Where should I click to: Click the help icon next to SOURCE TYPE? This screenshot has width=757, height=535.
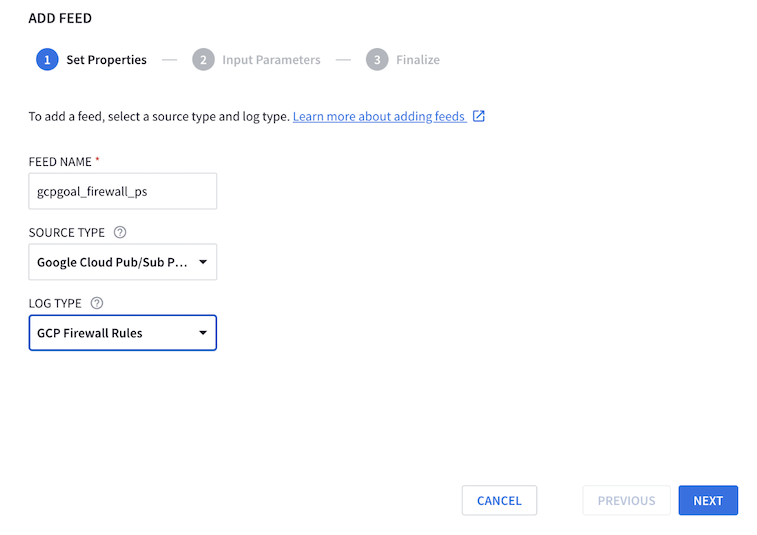(x=120, y=232)
